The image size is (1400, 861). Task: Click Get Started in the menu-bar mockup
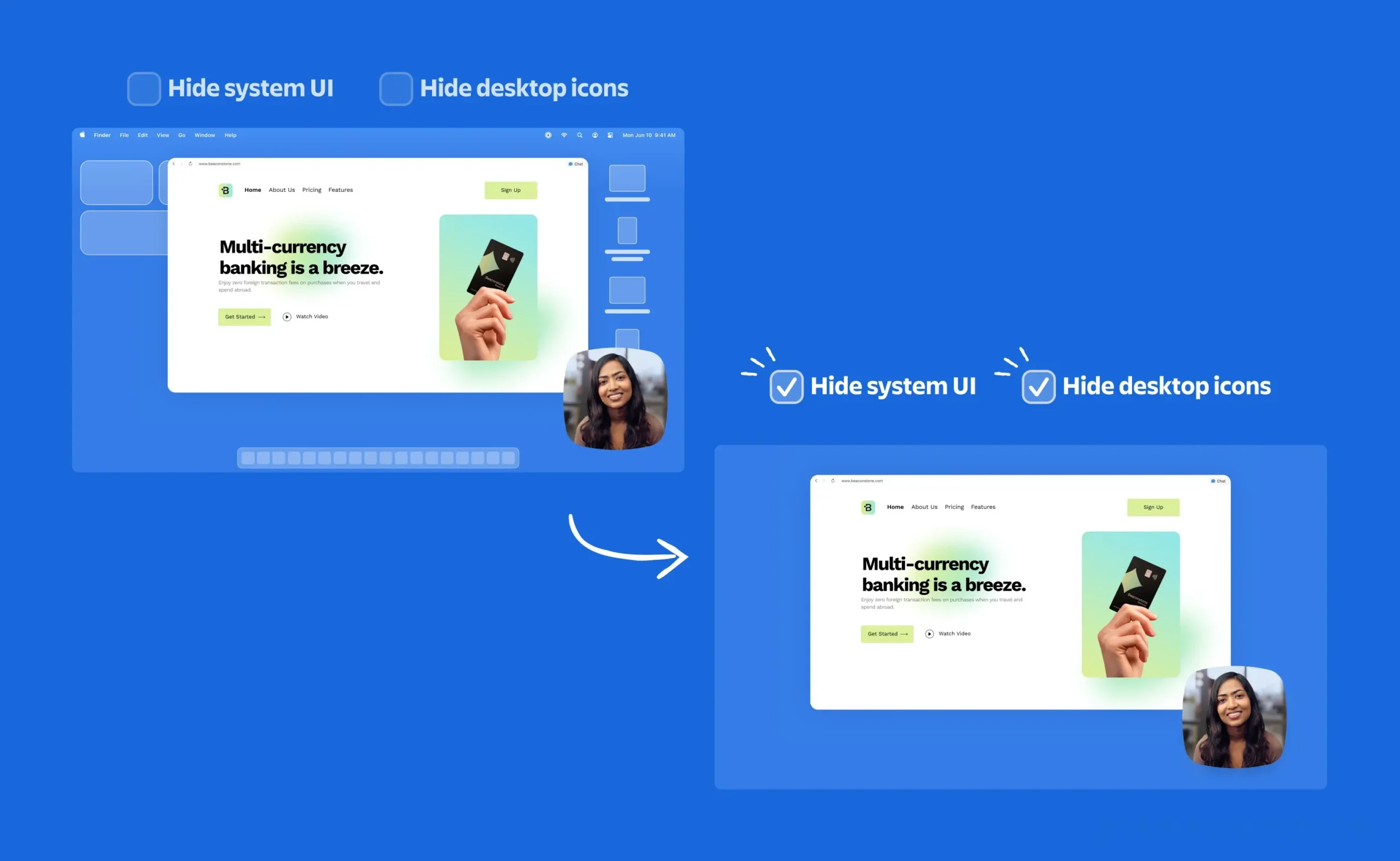pyautogui.click(x=244, y=317)
